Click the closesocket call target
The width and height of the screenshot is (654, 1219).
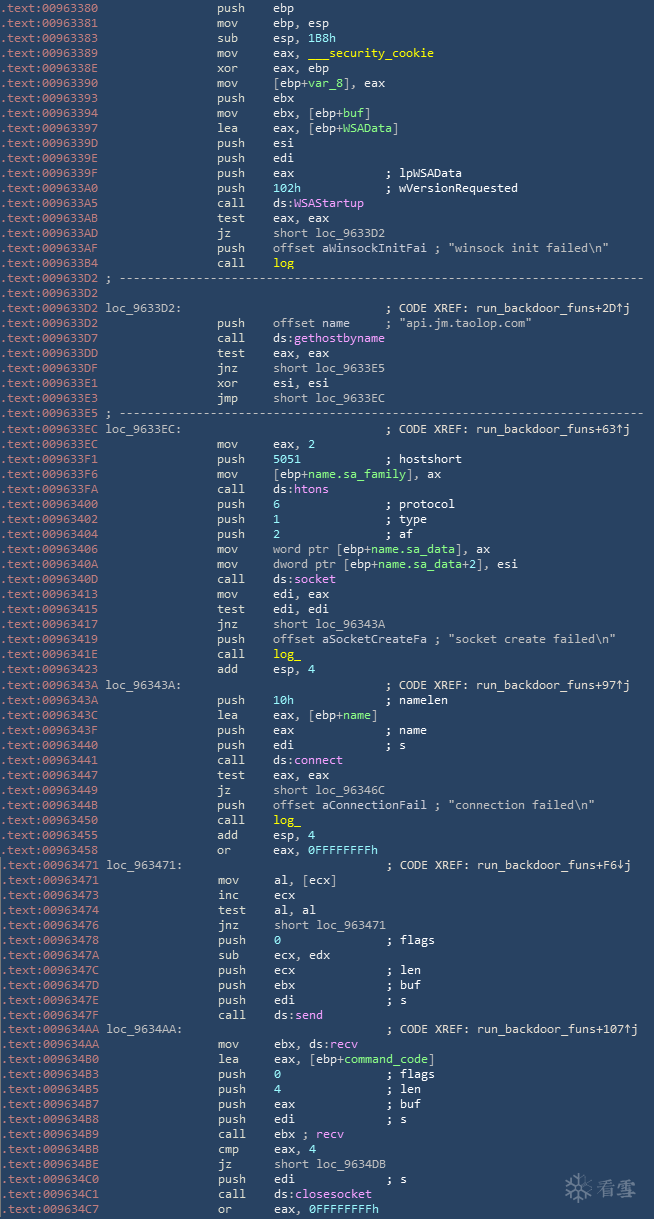click(332, 1194)
